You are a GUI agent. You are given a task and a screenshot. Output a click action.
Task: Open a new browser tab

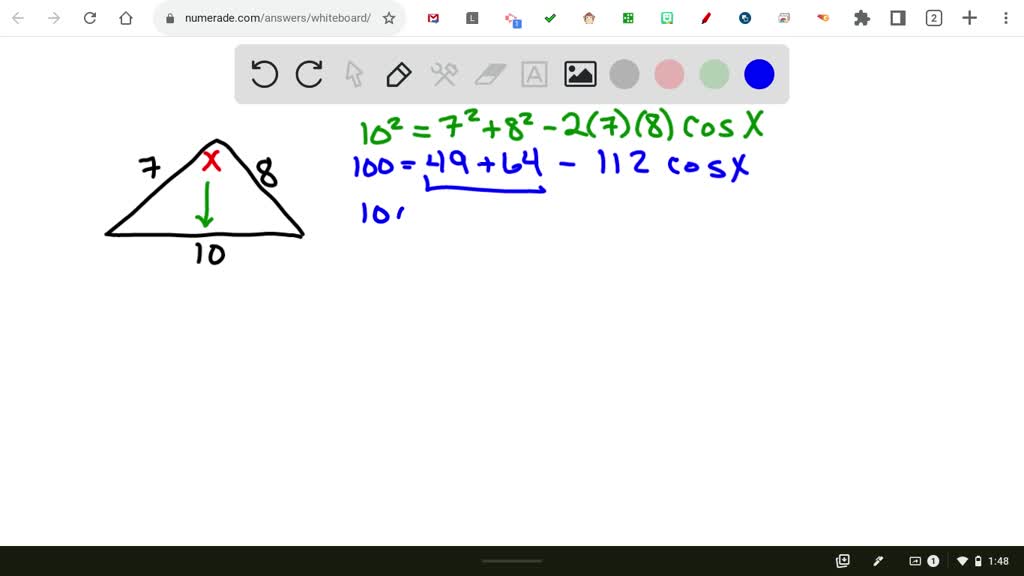(x=969, y=17)
